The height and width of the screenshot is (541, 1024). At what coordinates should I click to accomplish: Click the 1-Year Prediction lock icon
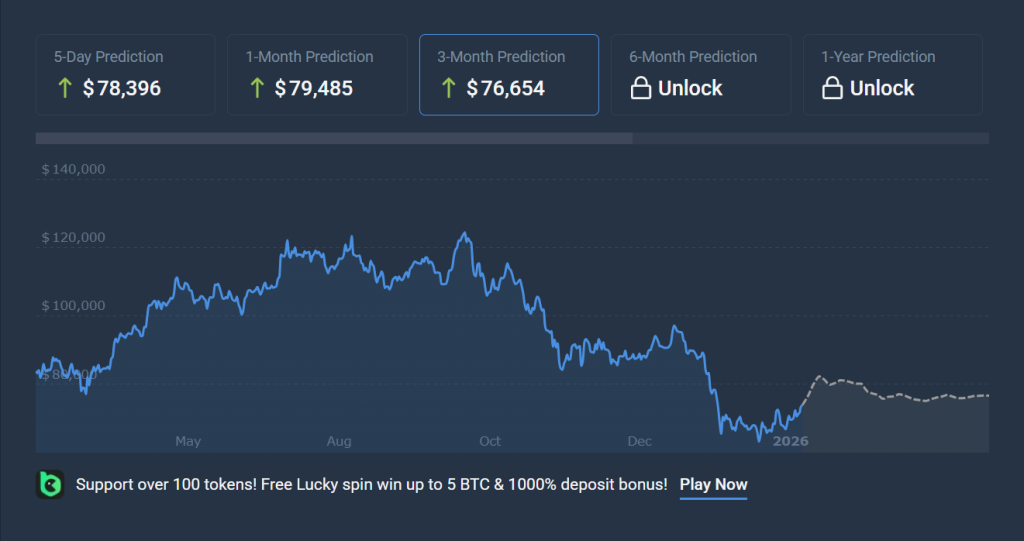[832, 89]
